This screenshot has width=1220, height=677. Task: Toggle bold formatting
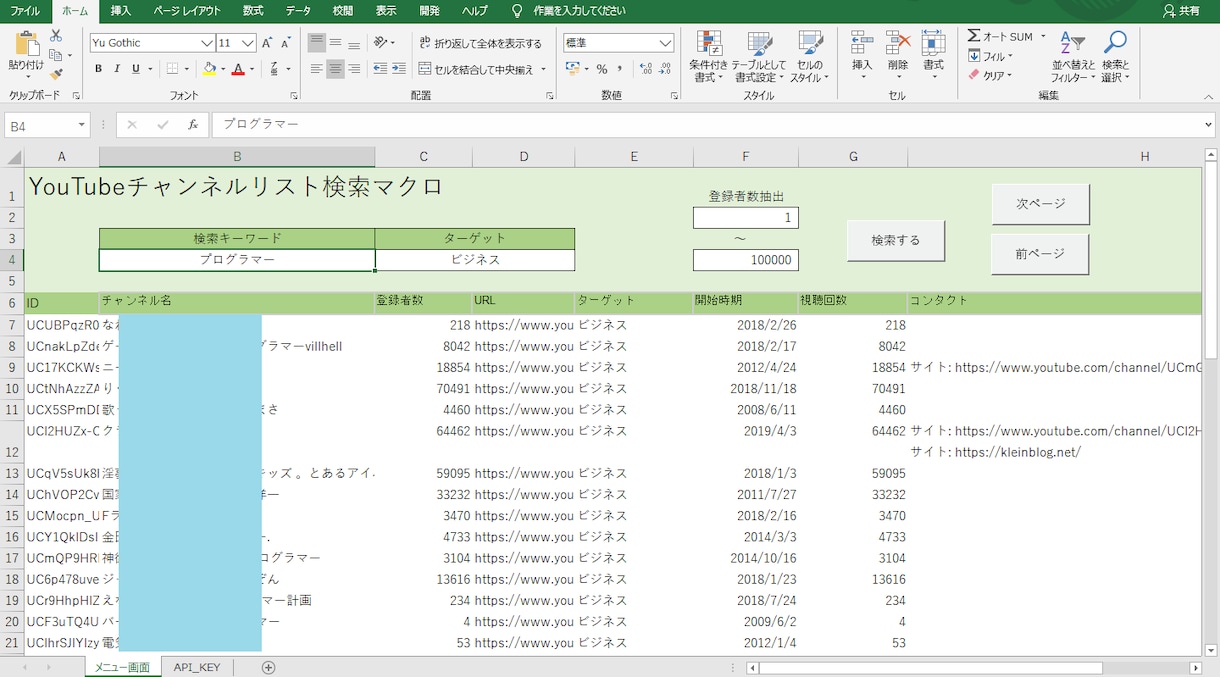(98, 69)
